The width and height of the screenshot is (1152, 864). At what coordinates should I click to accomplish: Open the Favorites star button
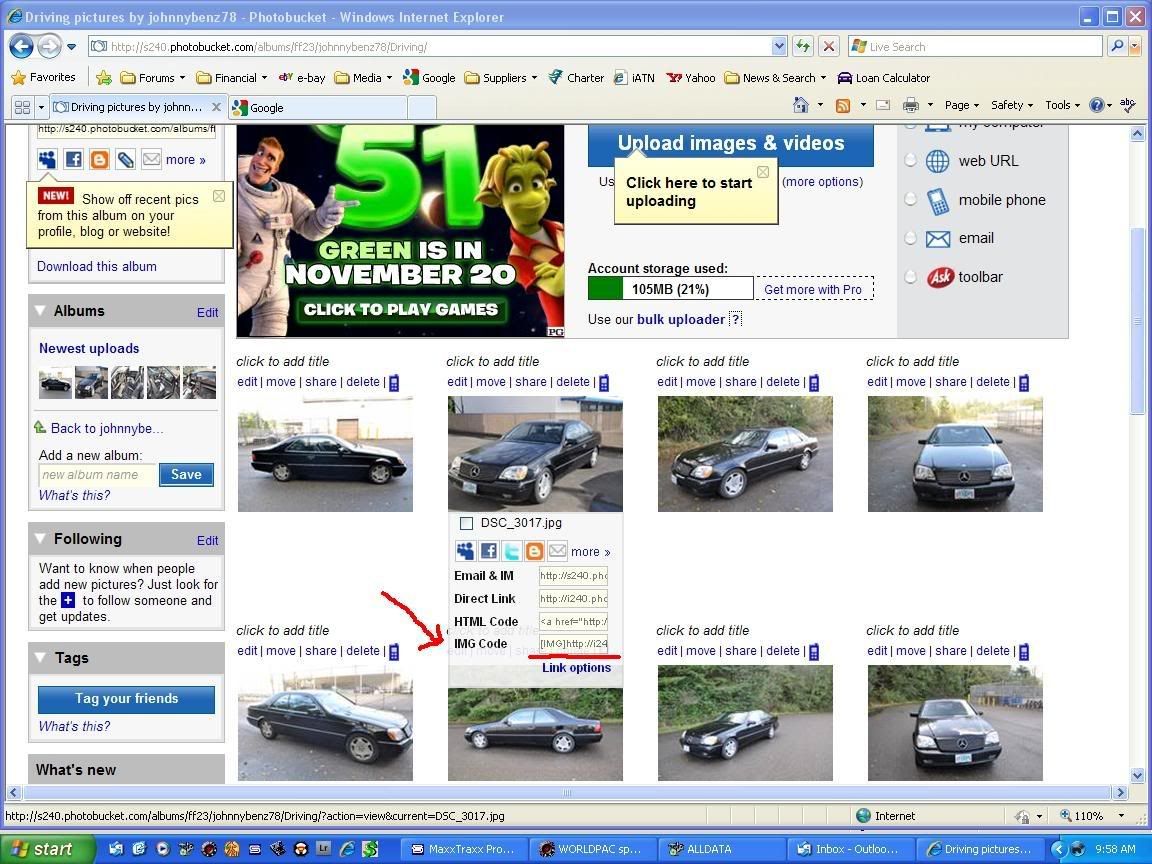point(43,77)
